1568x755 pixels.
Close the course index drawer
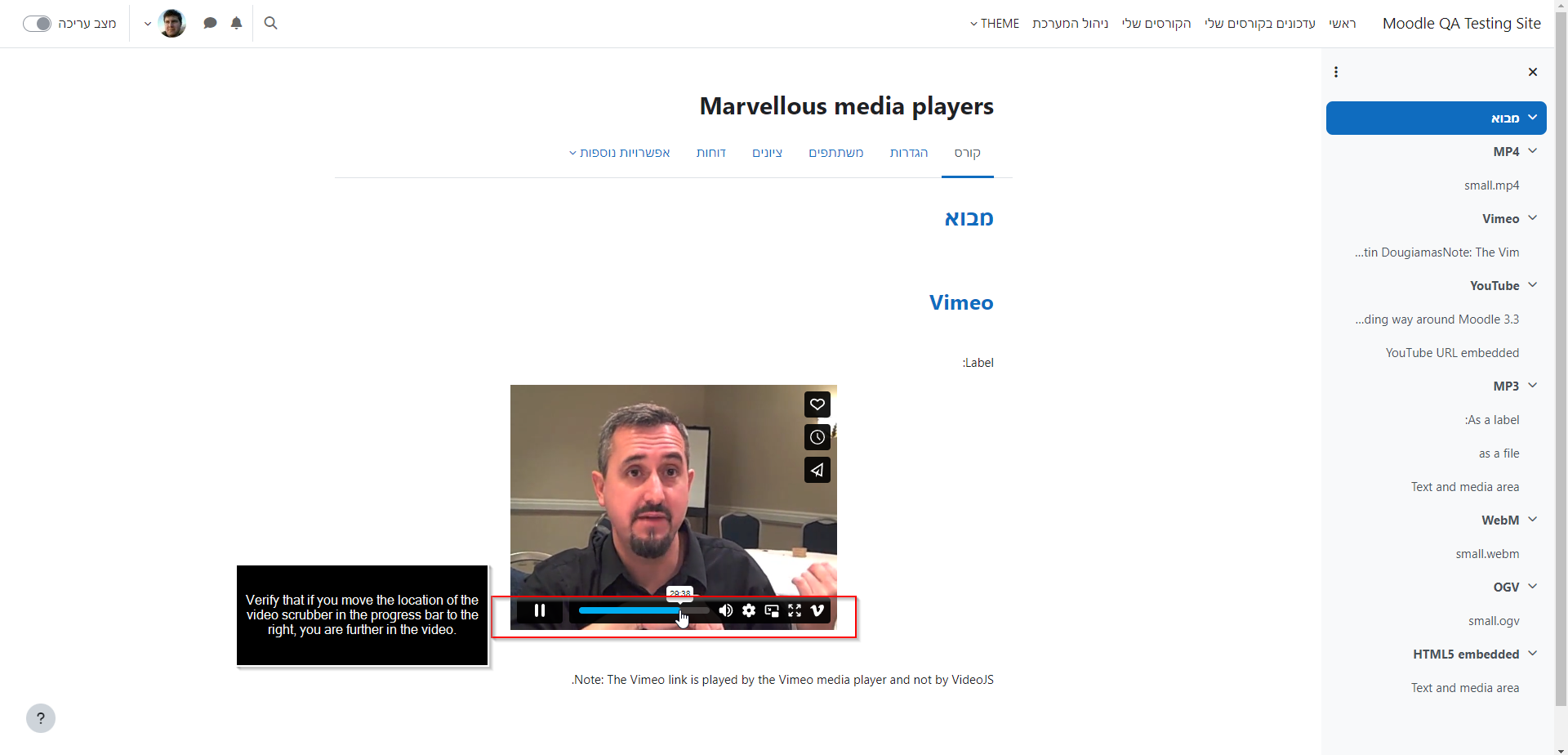(x=1533, y=72)
